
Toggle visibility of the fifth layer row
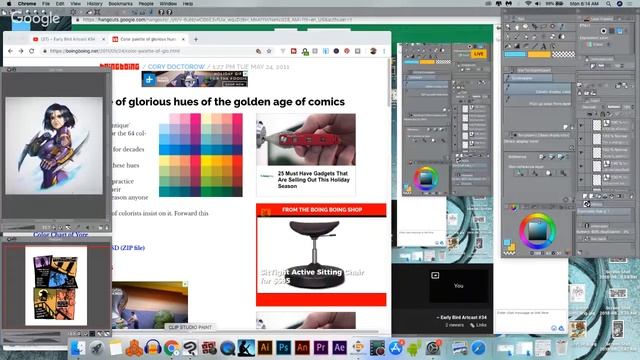pos(581,180)
